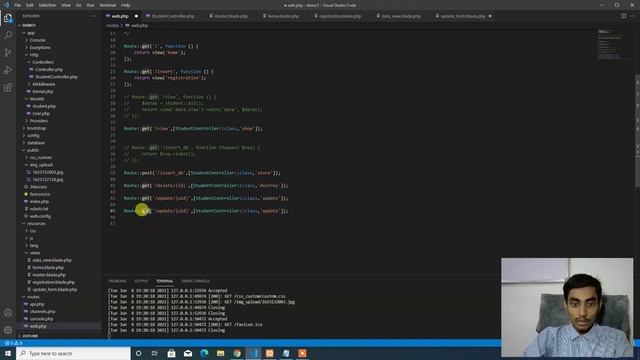Image resolution: width=640 pixels, height=360 pixels.
Task: Open Google Chrome from the taskbar
Action: 237,353
